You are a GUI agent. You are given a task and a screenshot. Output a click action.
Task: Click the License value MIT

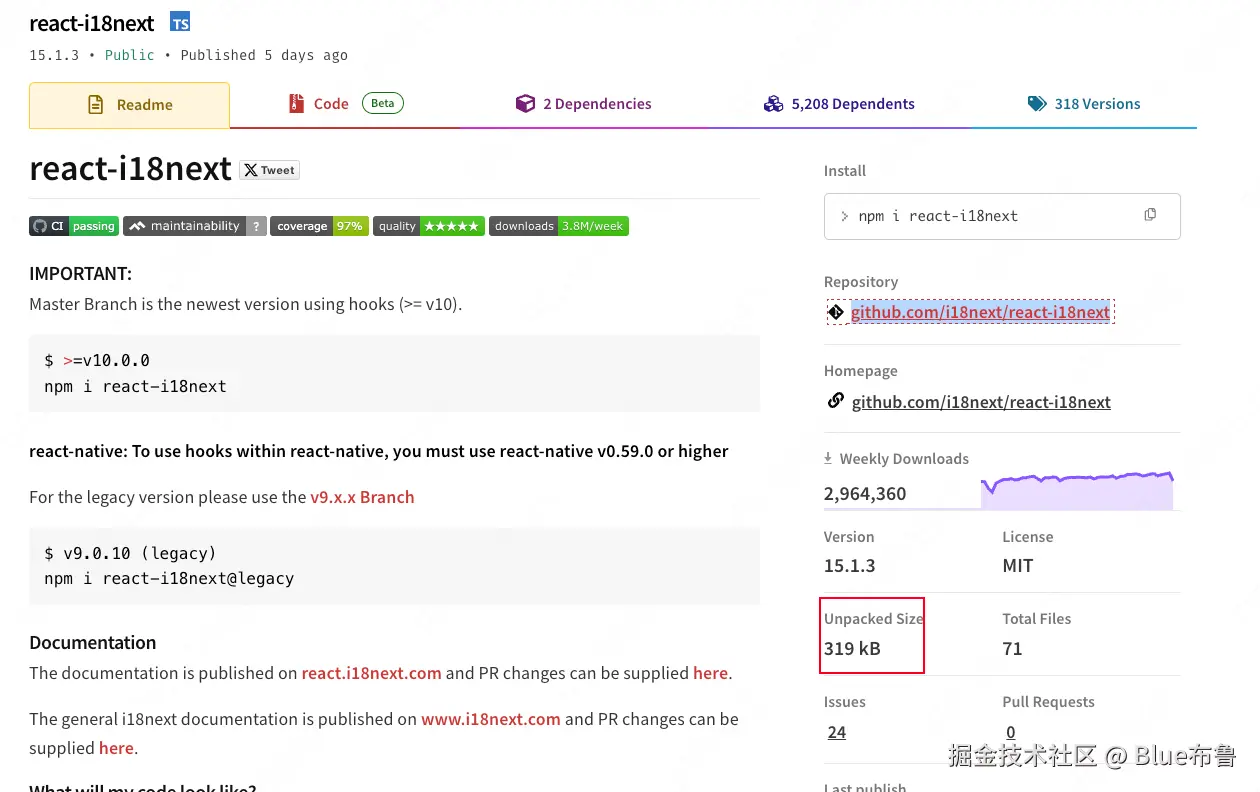coord(1018,565)
